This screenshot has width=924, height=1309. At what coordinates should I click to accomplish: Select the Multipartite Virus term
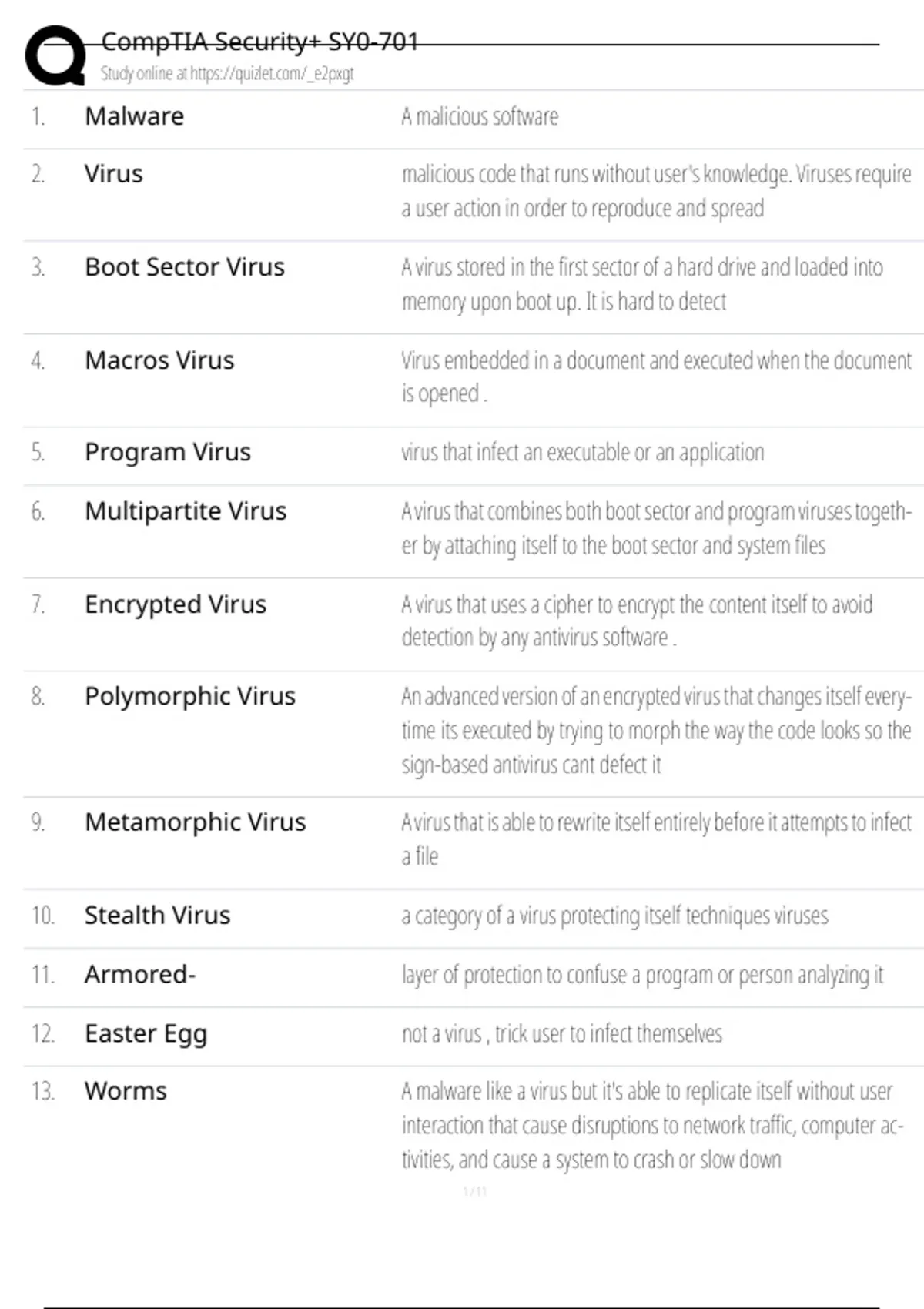tap(185, 511)
